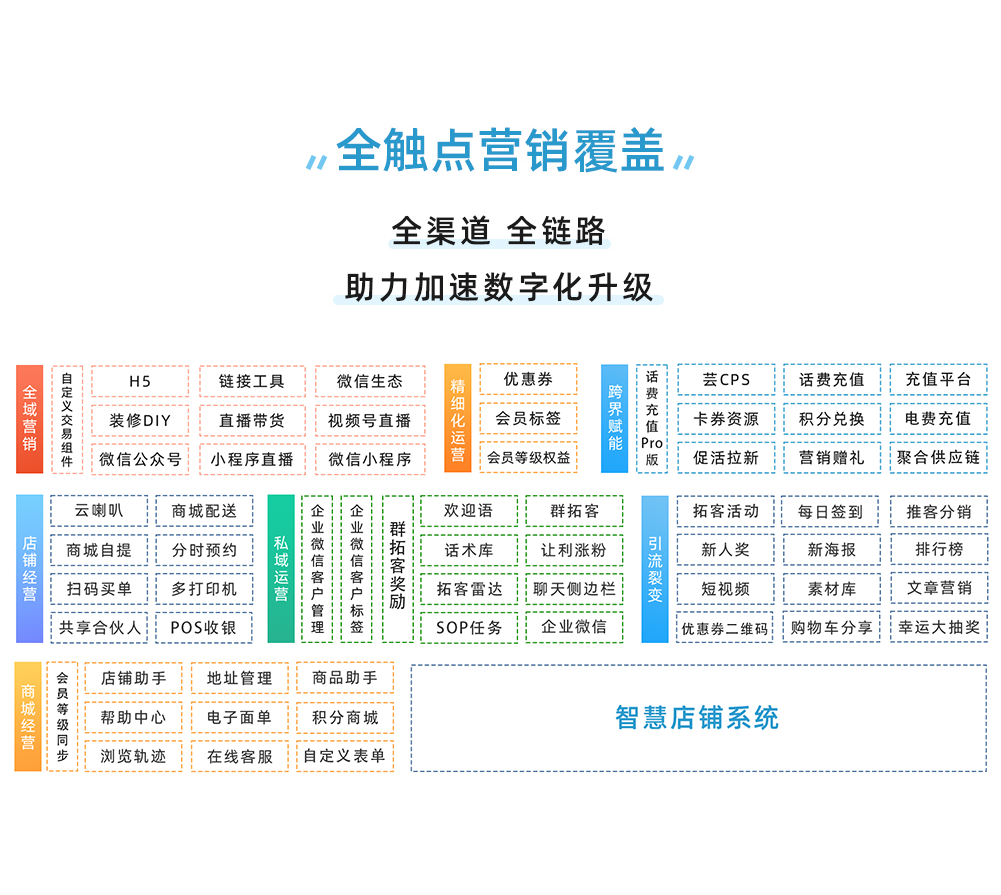Open the 促活拉新 box
The height and width of the screenshot is (895, 1001).
point(726,458)
